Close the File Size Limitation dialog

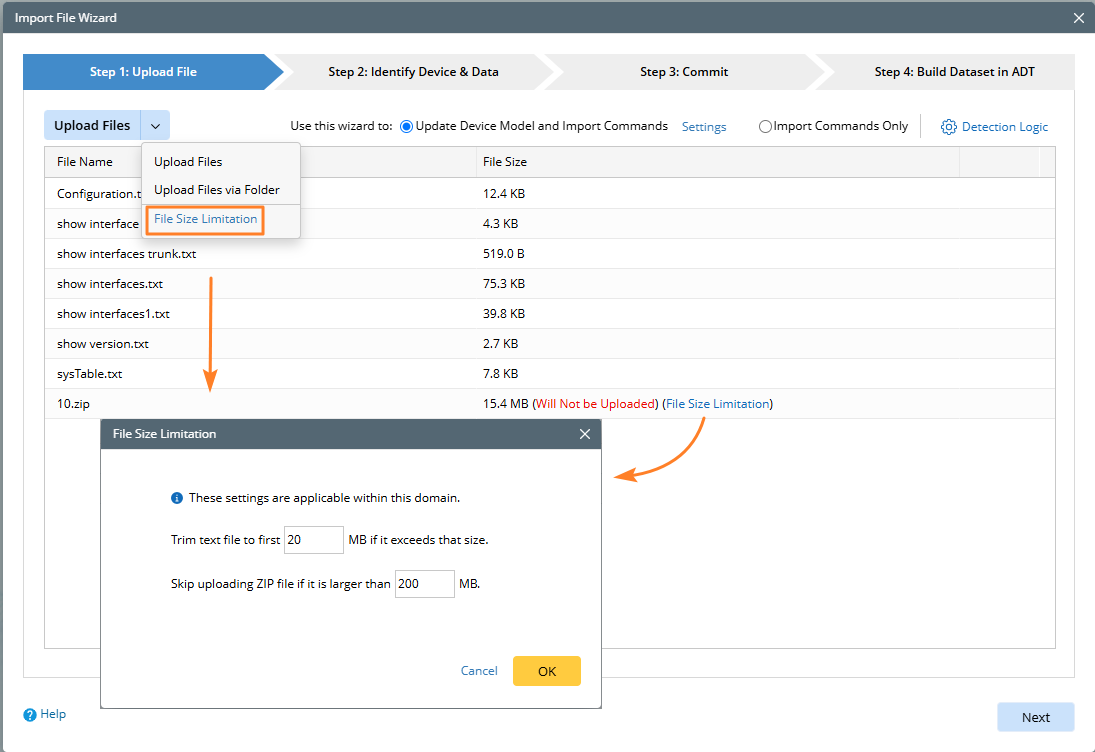pyautogui.click(x=585, y=434)
